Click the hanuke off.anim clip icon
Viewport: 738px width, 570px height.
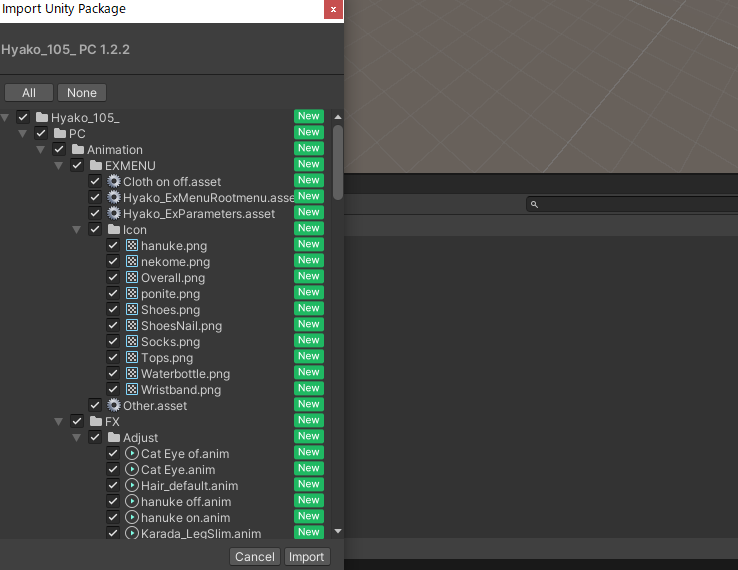click(132, 501)
